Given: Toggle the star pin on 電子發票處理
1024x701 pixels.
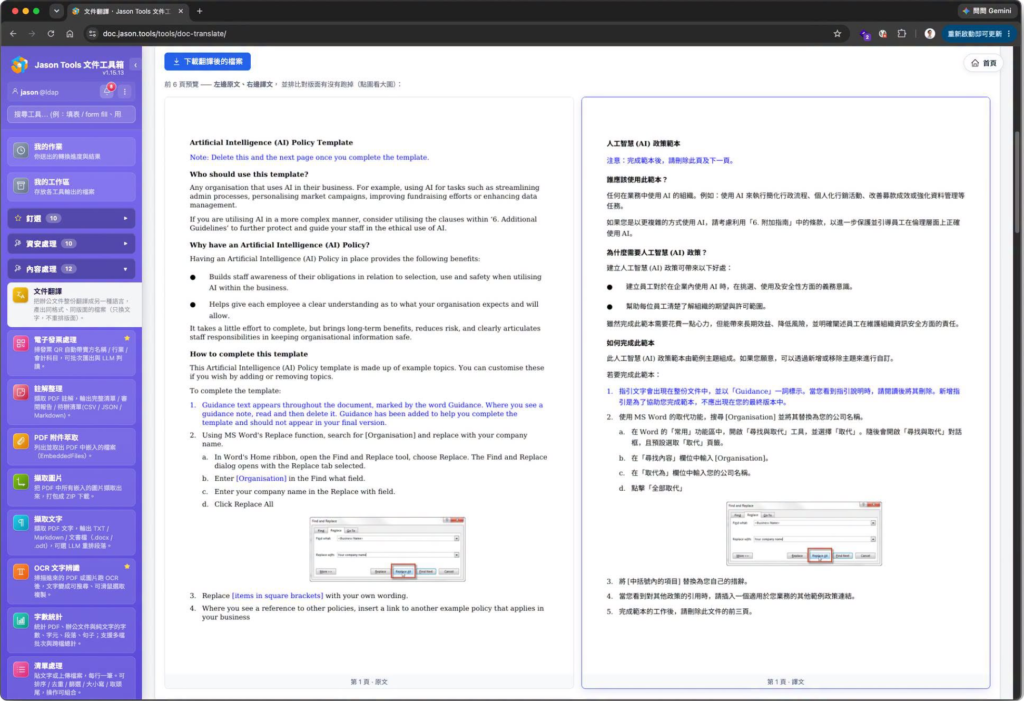Looking at the screenshot, I should coord(127,338).
